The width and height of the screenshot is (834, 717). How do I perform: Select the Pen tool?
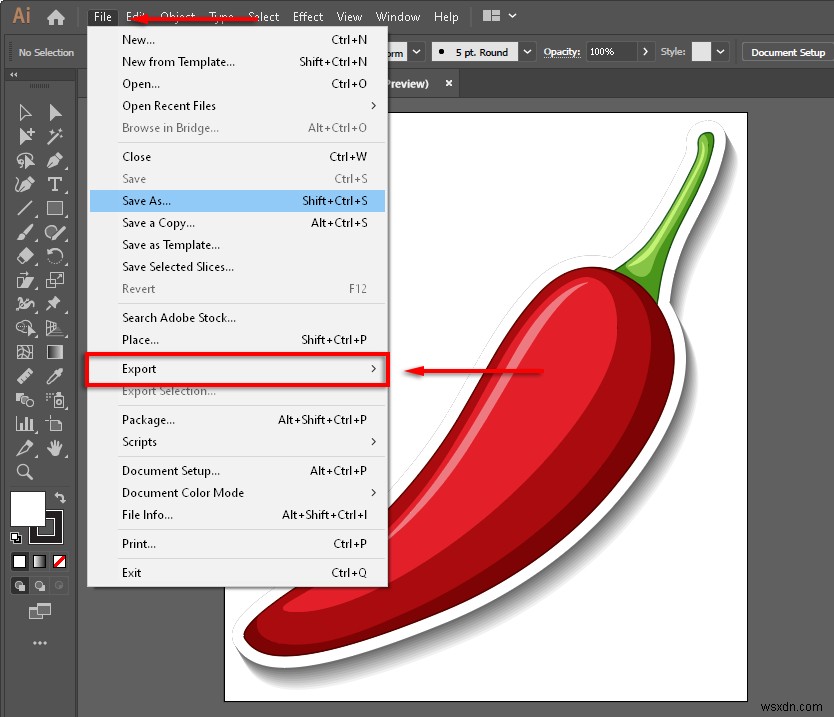click(x=57, y=160)
